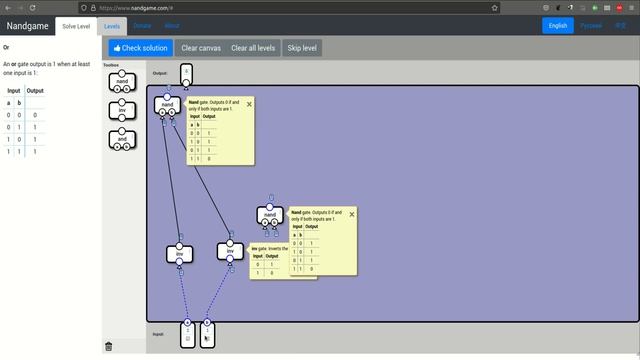Open the About page link

[172, 26]
